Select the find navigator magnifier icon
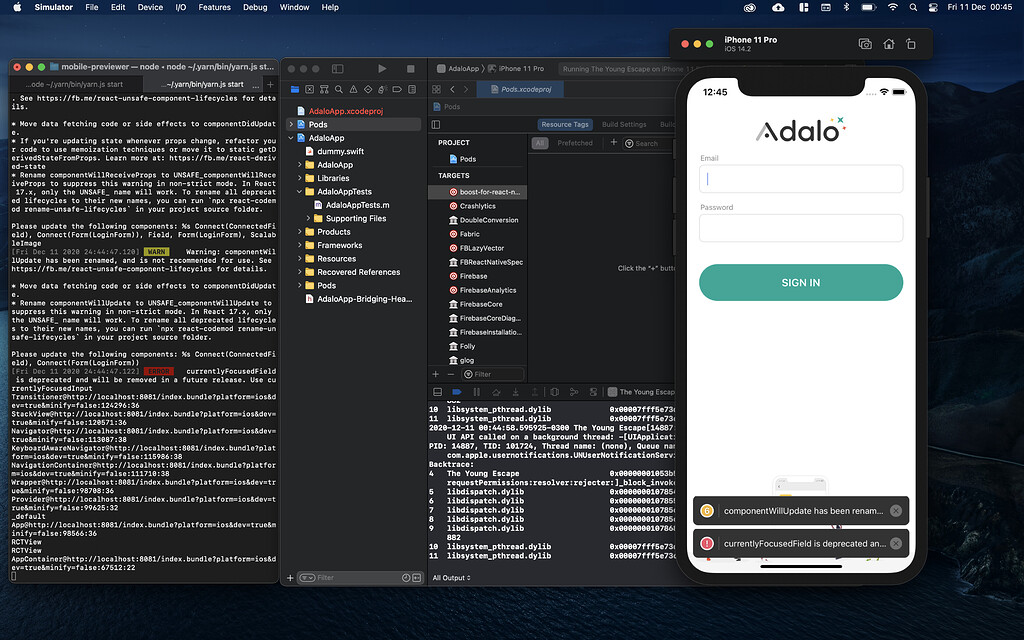1024x640 pixels. click(338, 89)
